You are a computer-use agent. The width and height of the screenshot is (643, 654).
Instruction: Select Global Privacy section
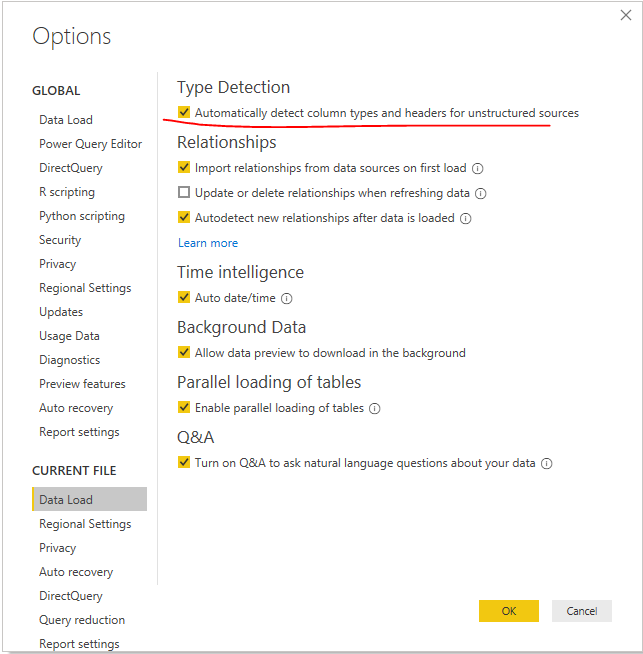coord(58,264)
